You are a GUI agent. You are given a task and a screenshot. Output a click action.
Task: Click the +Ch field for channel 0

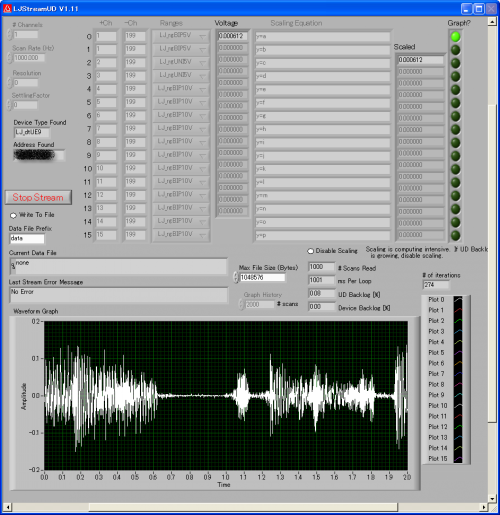[106, 36]
